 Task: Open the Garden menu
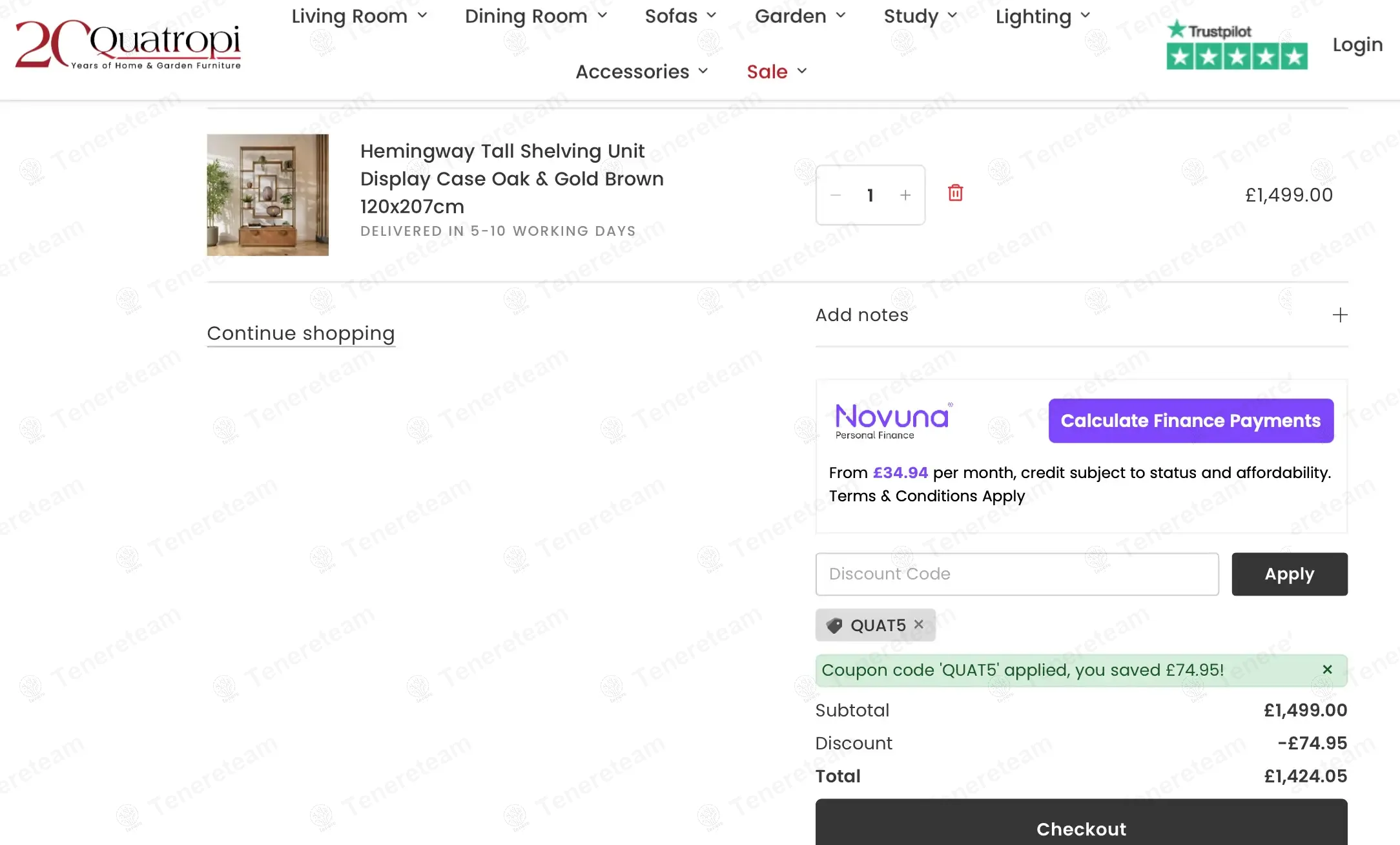click(800, 16)
